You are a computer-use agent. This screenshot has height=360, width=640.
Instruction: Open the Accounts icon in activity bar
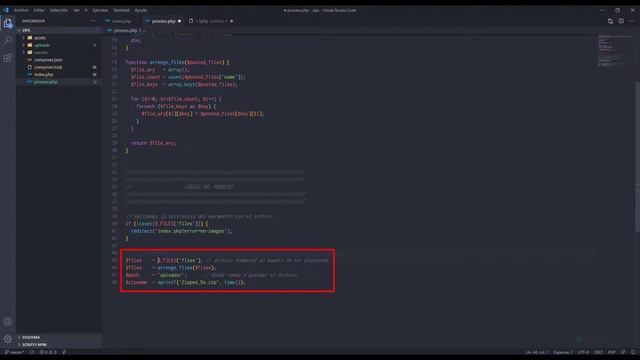pyautogui.click(x=8, y=322)
